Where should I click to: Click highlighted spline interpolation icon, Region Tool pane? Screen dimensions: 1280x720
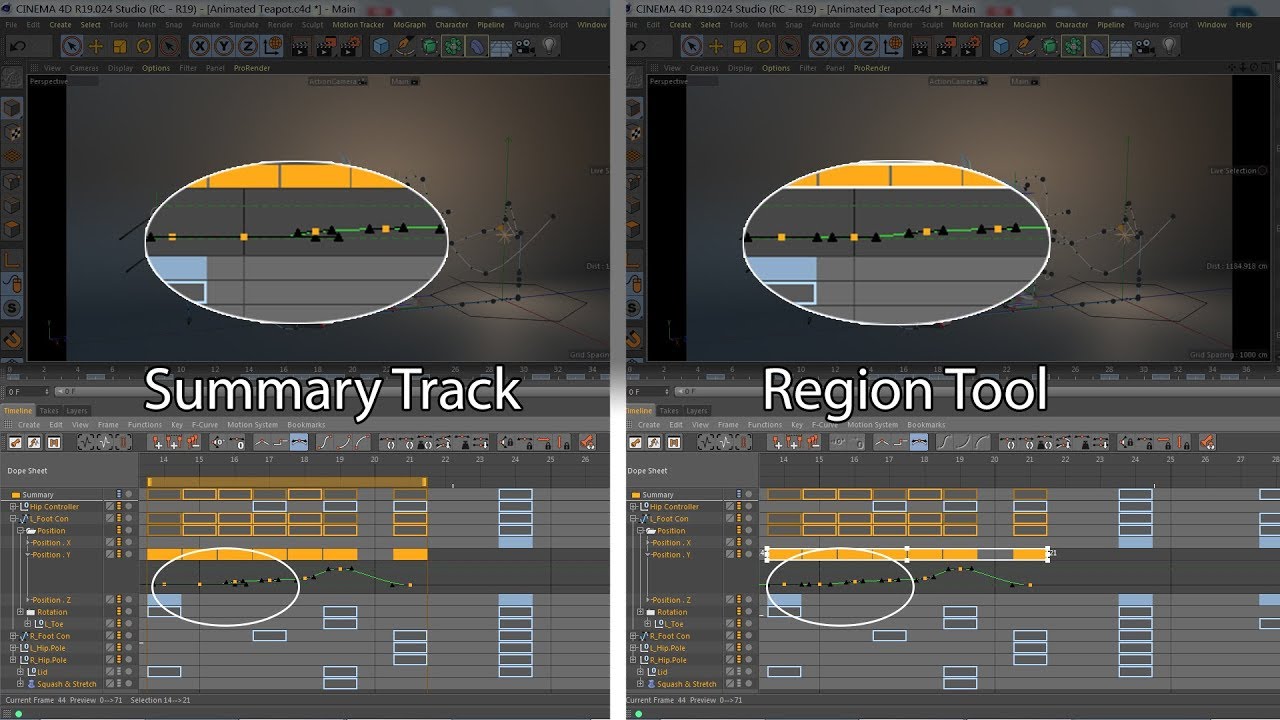(x=918, y=442)
